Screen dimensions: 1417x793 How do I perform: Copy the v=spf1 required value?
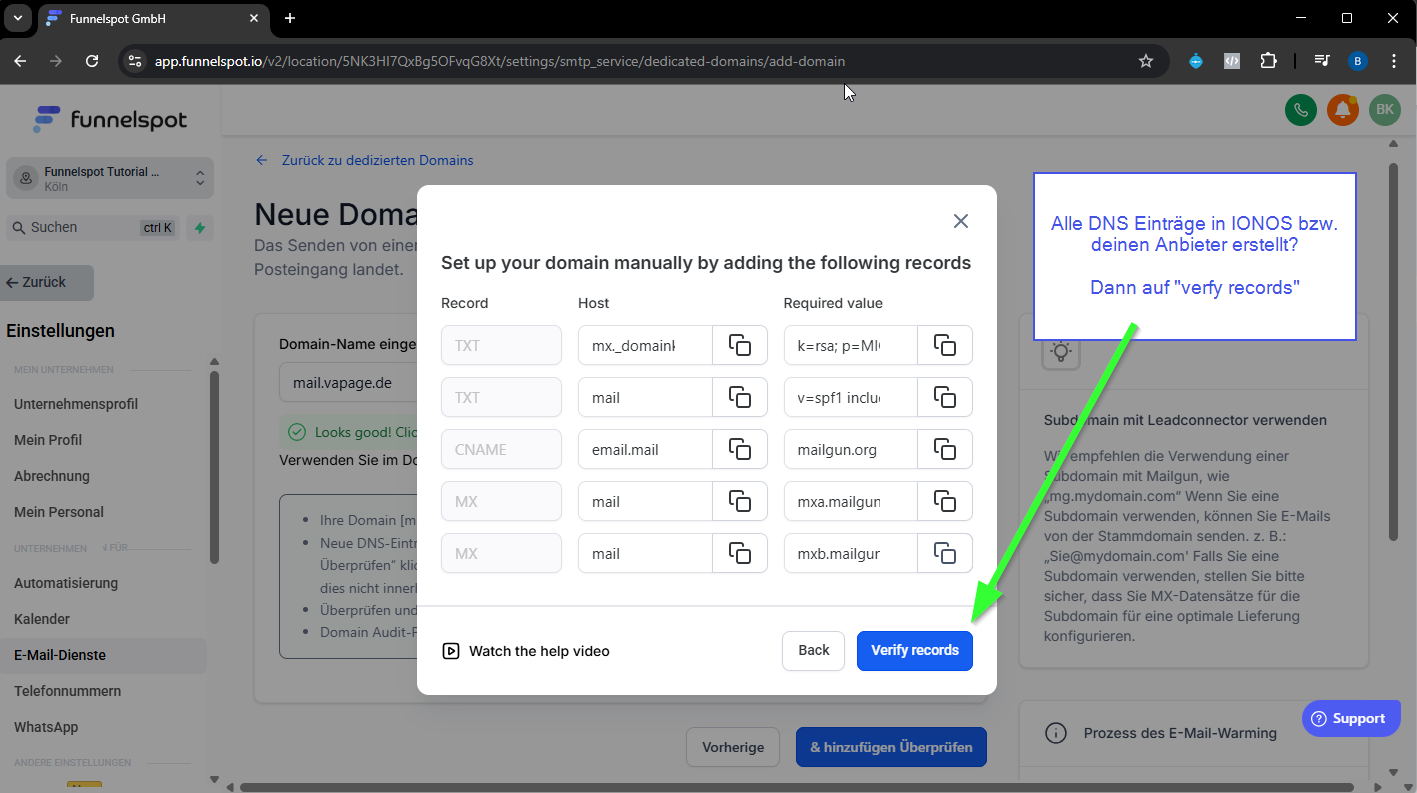coord(945,397)
